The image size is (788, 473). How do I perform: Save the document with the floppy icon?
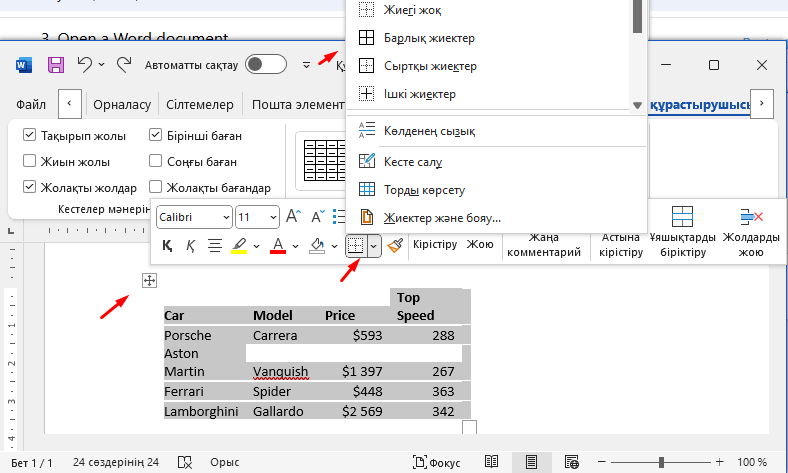point(56,65)
